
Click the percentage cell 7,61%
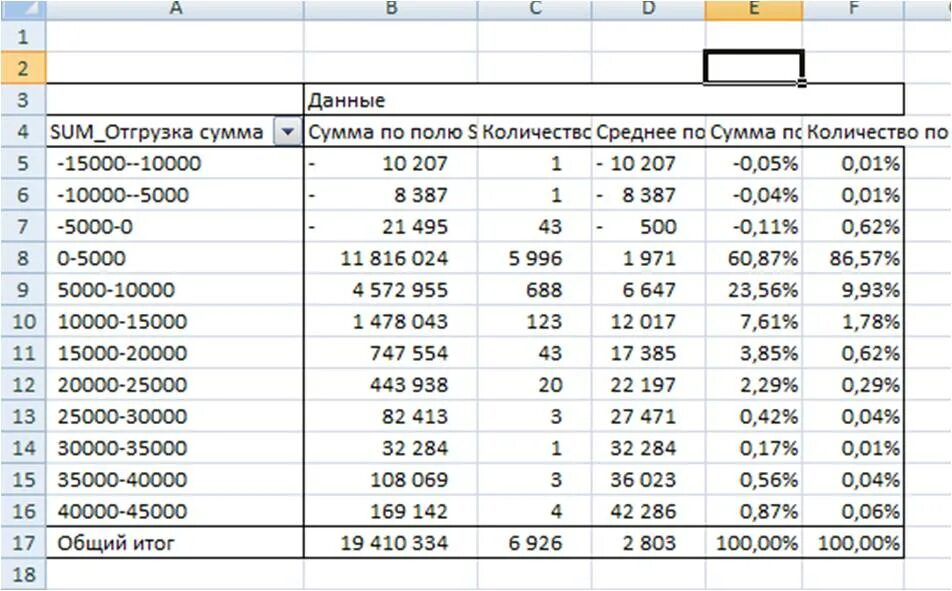[754, 321]
